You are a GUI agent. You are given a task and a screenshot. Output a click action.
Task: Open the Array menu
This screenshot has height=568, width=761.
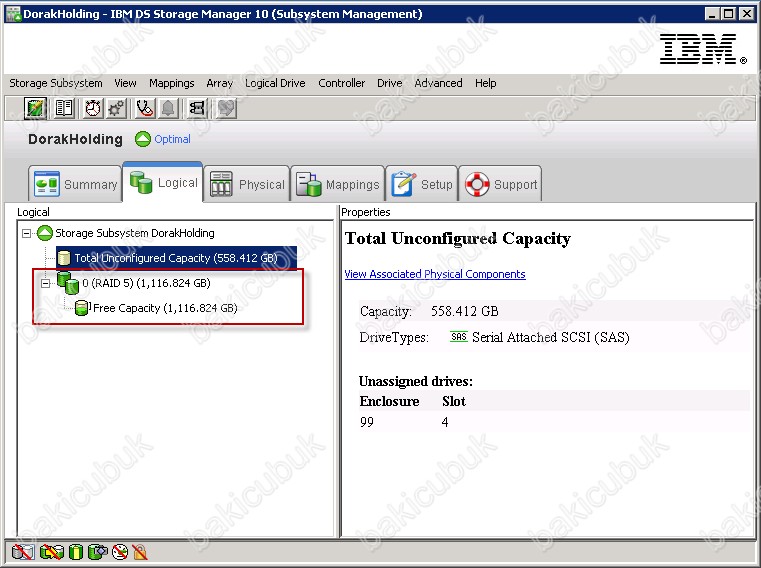(x=219, y=83)
